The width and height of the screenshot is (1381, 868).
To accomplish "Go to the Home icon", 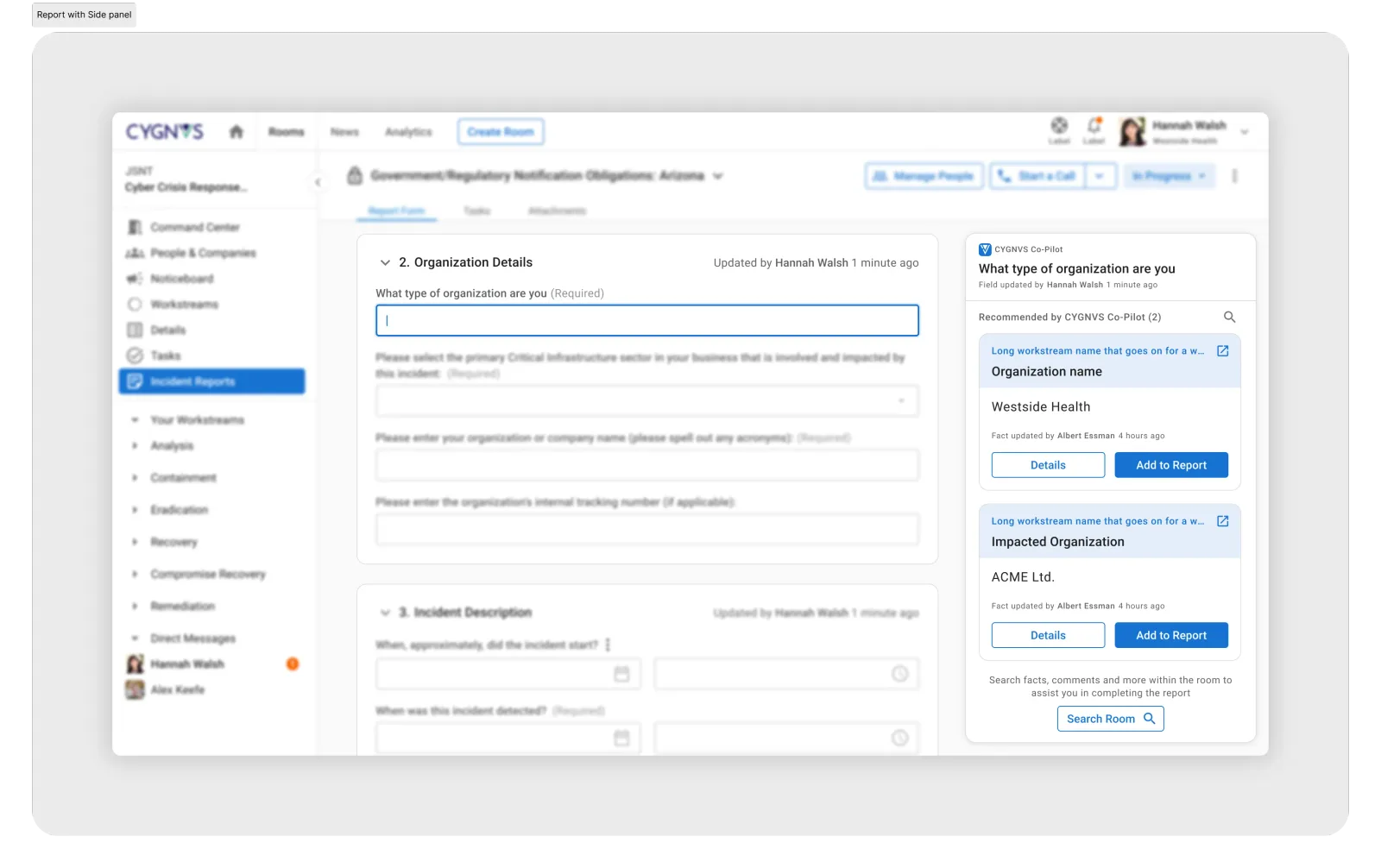I will coord(236,132).
